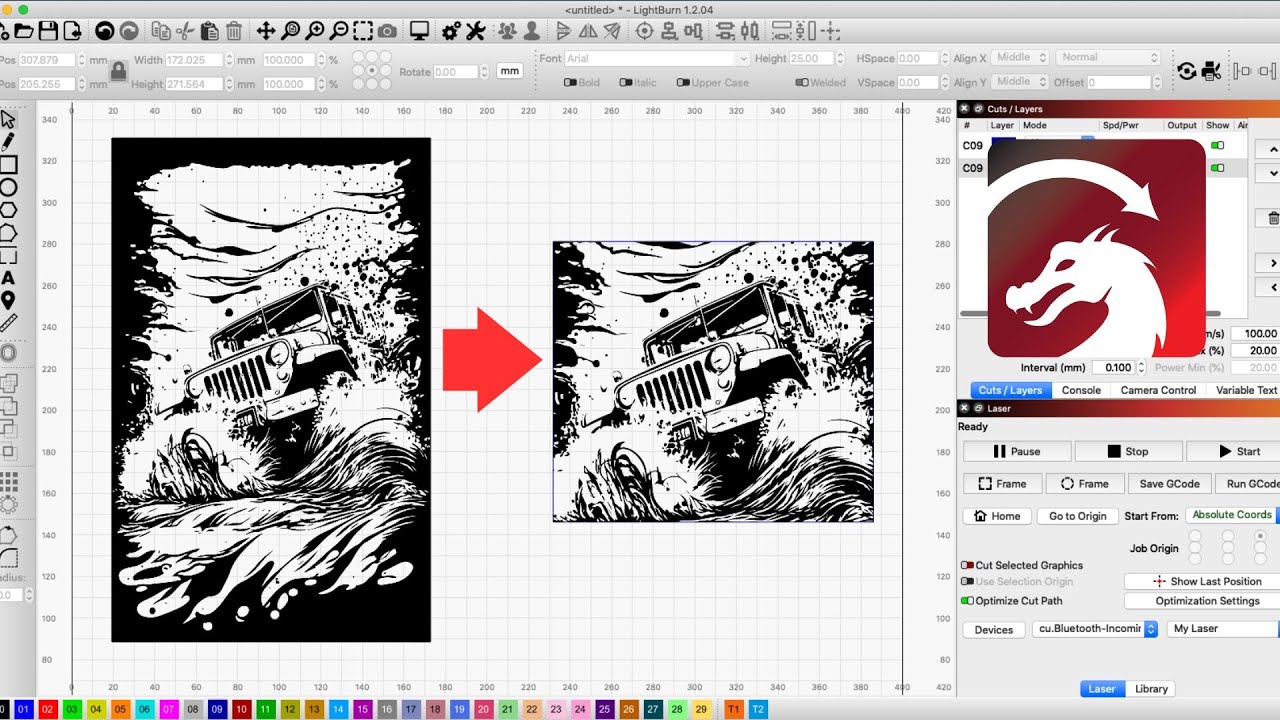Toggle Use Selection Origin
Image resolution: width=1280 pixels, height=720 pixels.
967,582
